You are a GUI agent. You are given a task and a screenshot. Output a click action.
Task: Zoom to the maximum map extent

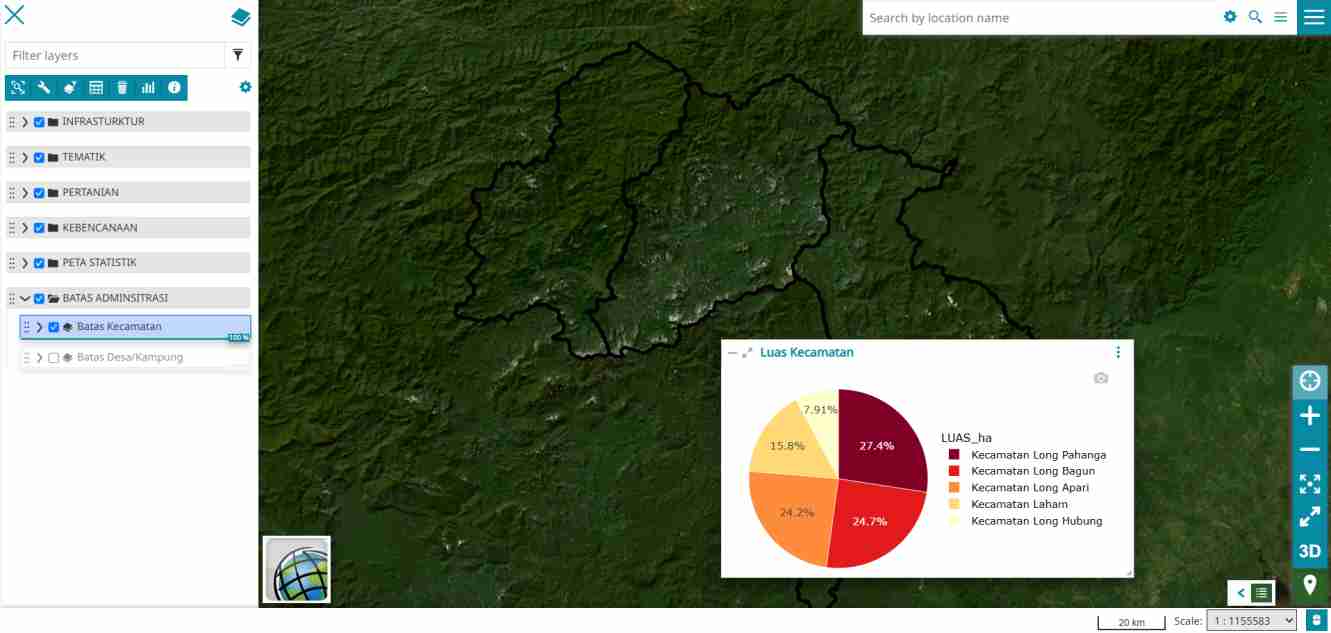point(1309,484)
